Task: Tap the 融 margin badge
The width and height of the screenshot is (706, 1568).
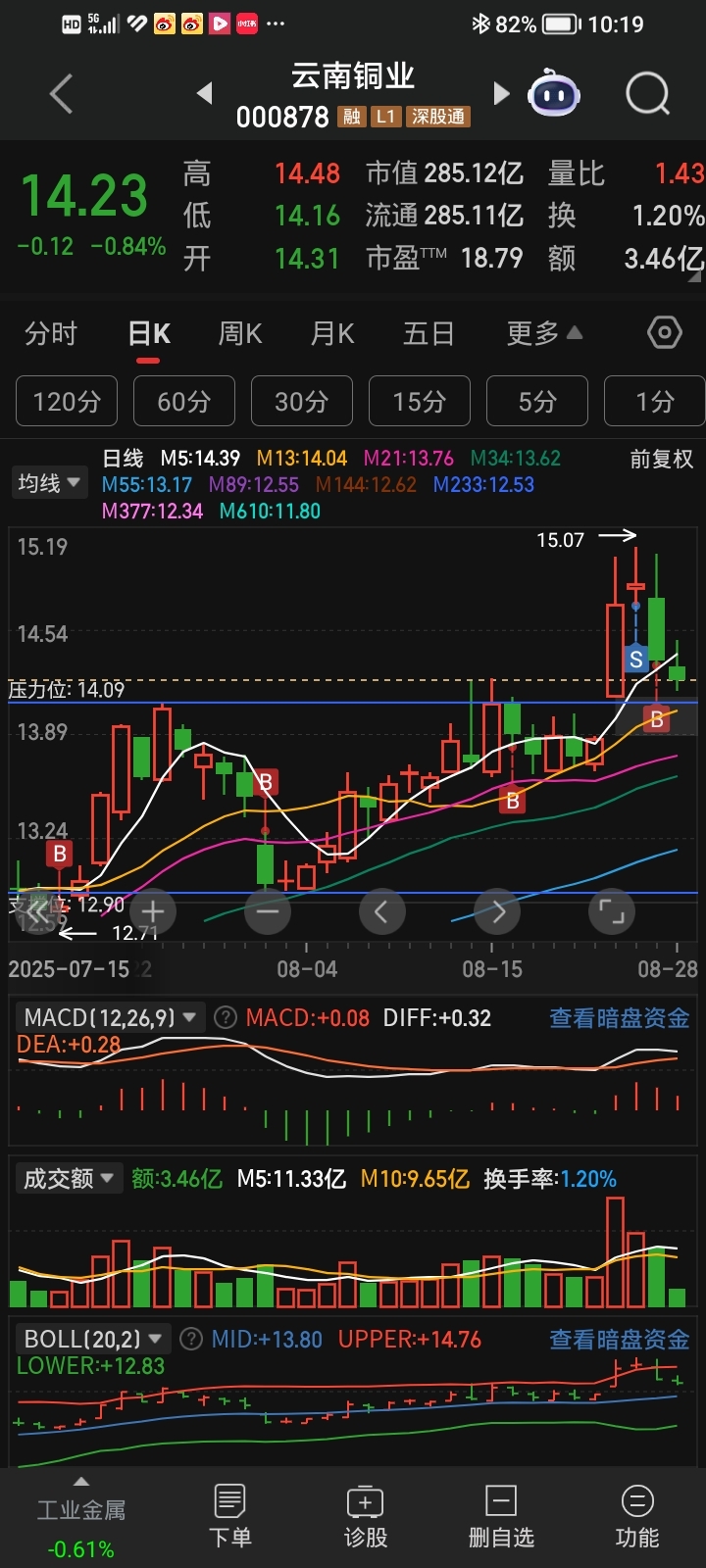Action: [x=351, y=117]
